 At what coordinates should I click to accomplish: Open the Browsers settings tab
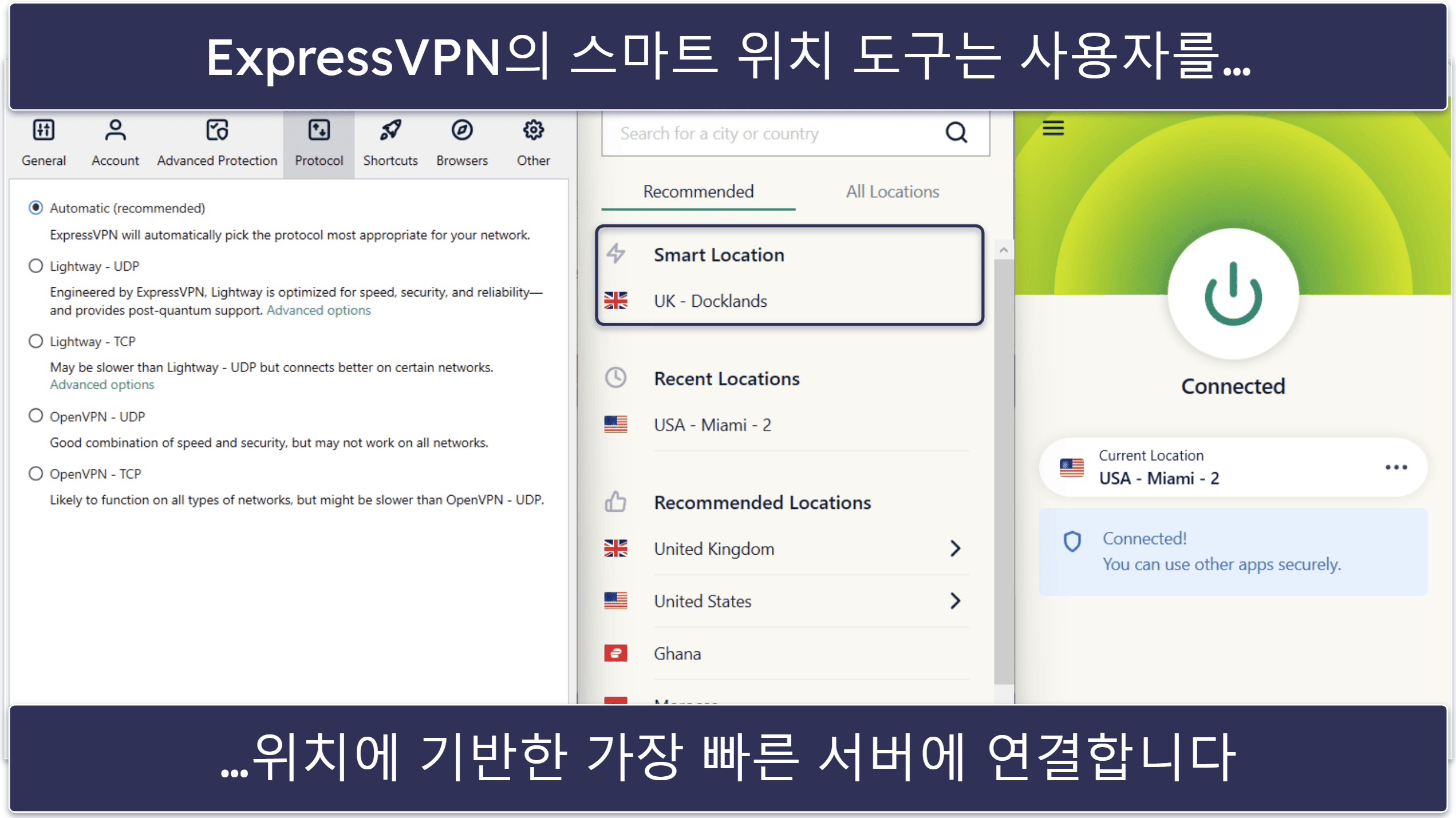click(462, 144)
